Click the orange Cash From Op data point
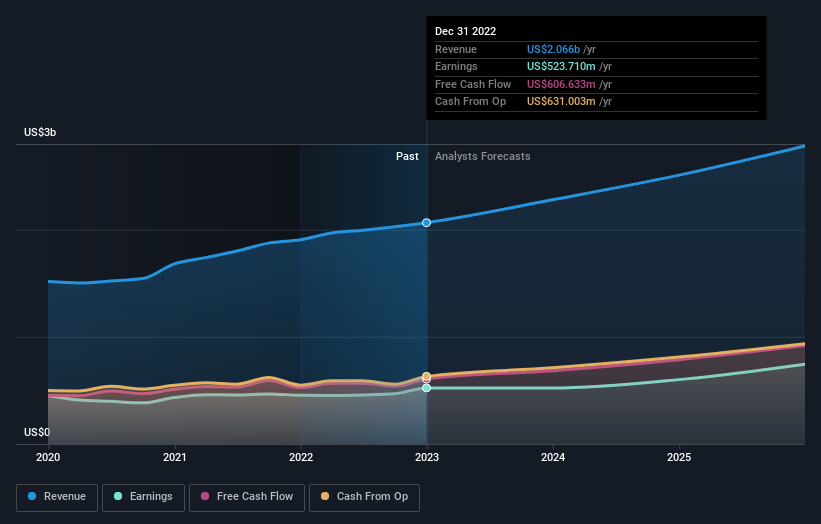 click(x=427, y=376)
